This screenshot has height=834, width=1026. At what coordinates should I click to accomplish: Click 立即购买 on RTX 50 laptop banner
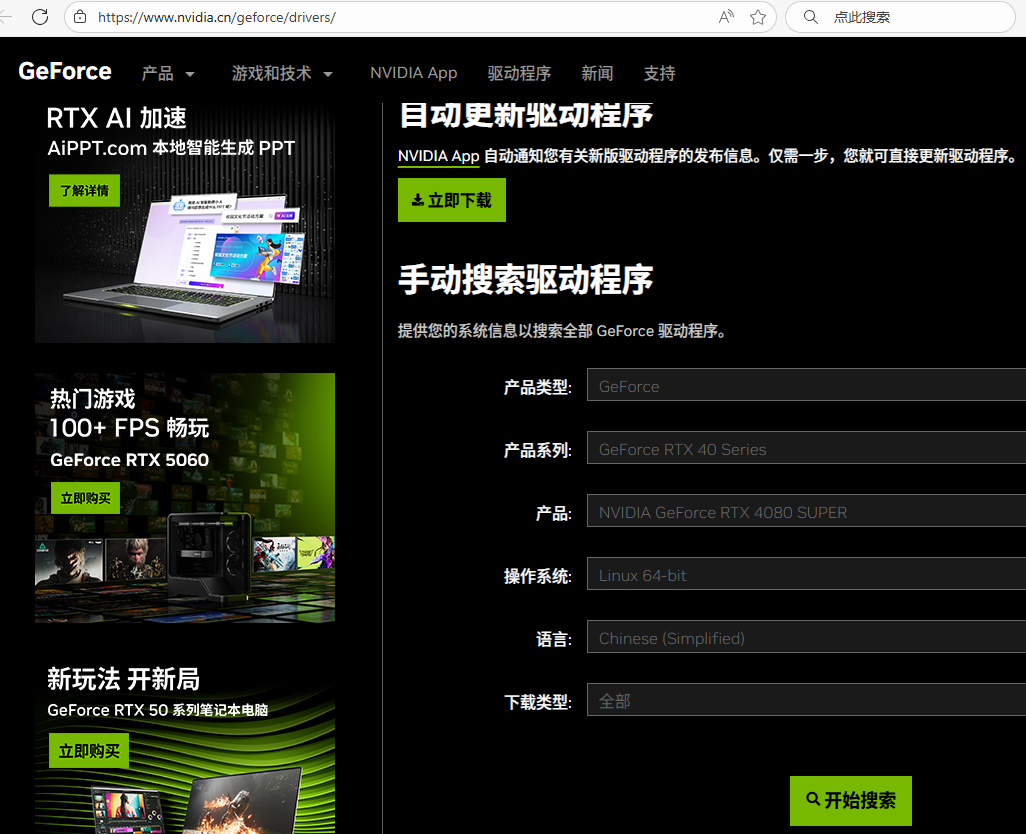coord(89,751)
